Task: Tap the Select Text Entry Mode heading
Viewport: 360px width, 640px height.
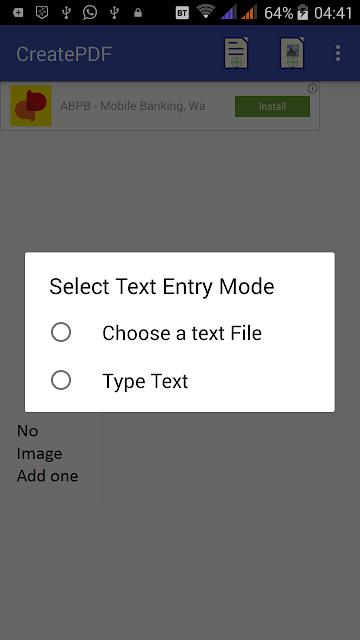Action: 162,287
